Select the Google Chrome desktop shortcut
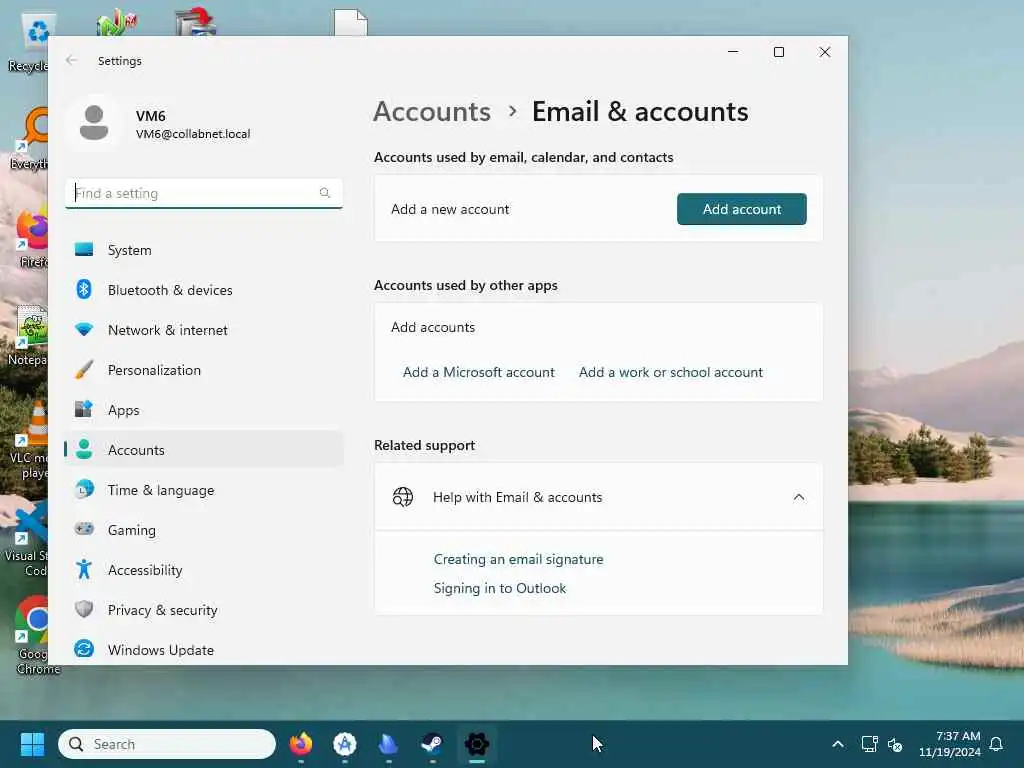 [33, 635]
